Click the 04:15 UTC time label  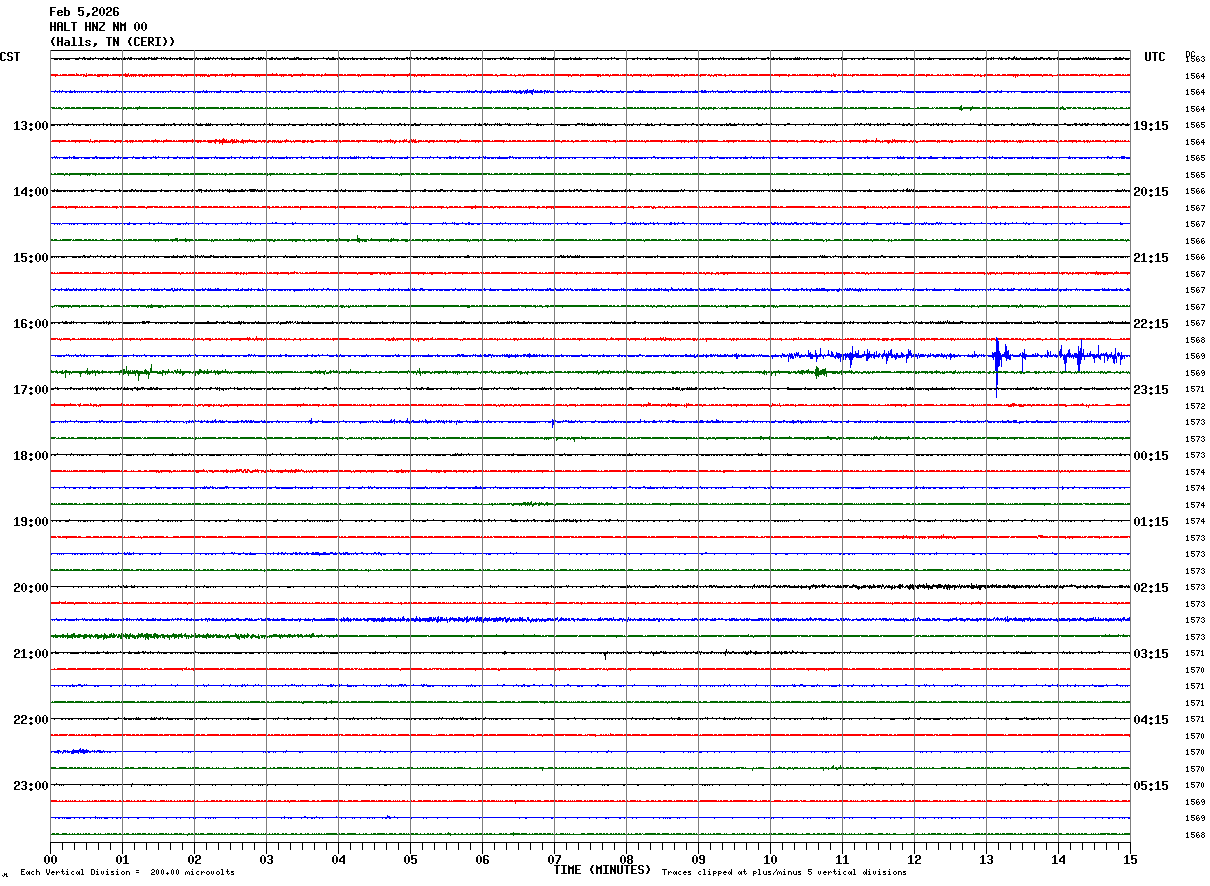pyautogui.click(x=1151, y=720)
